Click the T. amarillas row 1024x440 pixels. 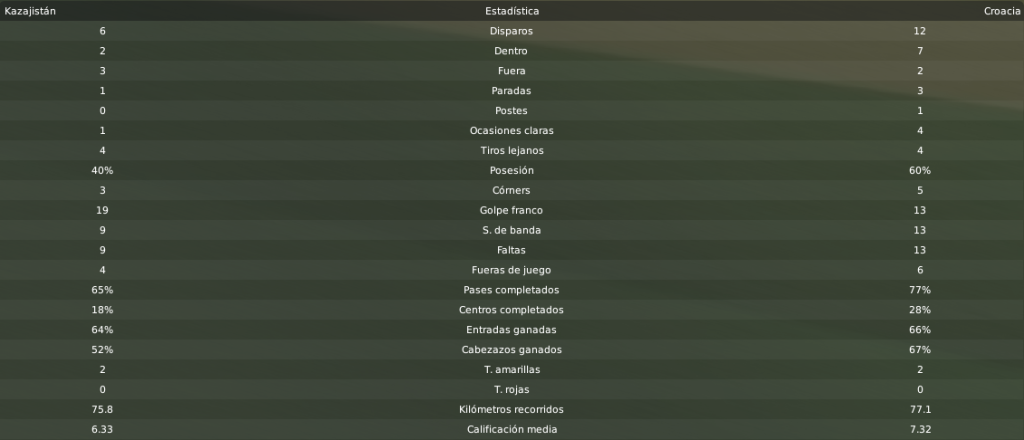[x=512, y=369]
